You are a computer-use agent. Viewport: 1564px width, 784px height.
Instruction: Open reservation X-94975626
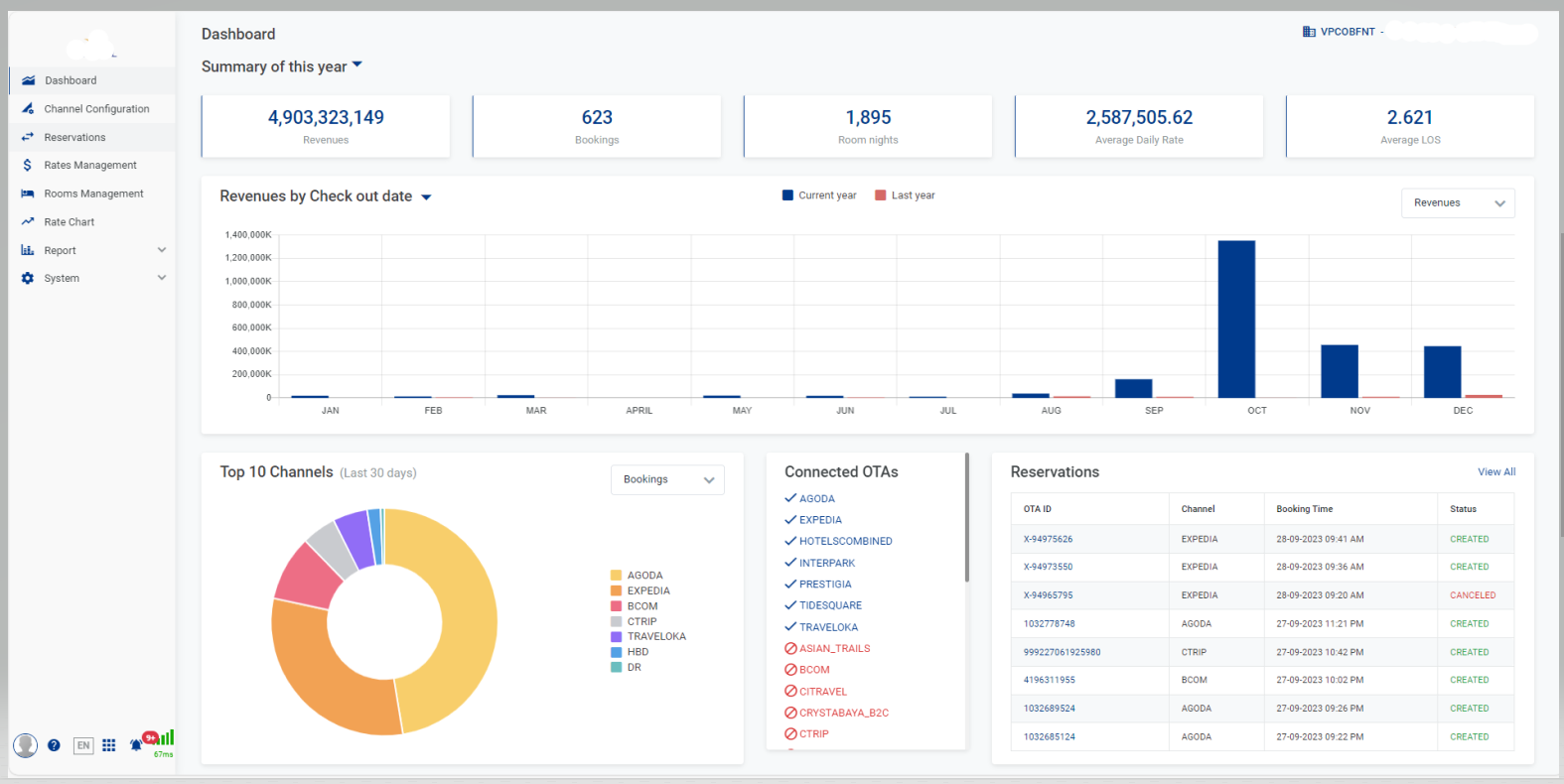pyautogui.click(x=1048, y=540)
